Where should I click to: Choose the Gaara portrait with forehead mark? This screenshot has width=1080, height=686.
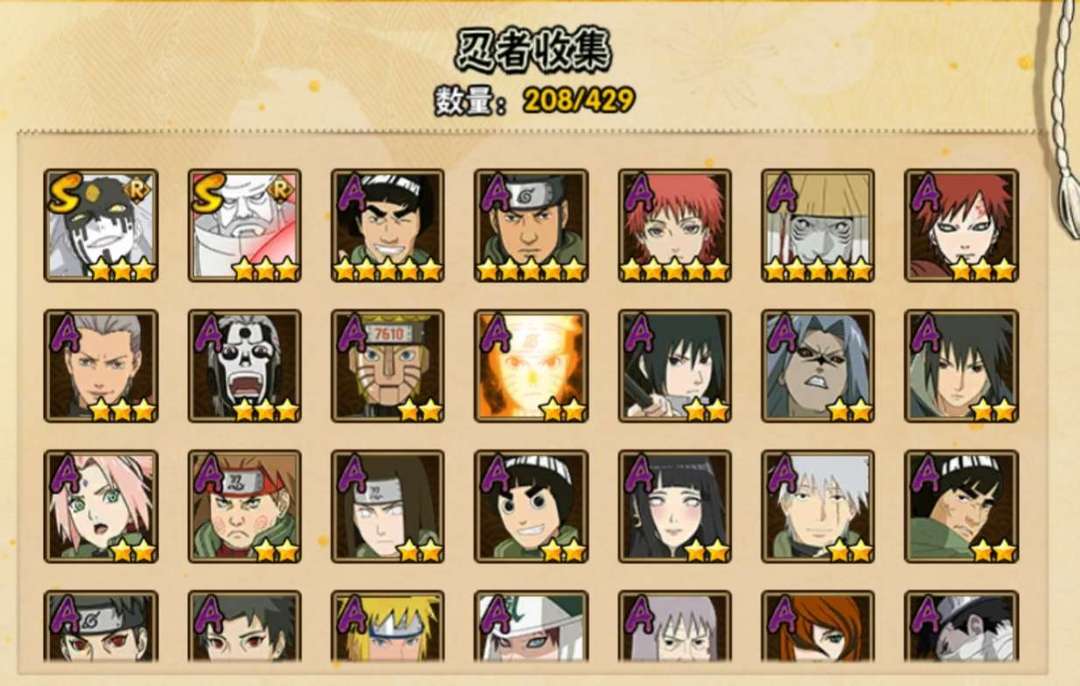pos(962,225)
